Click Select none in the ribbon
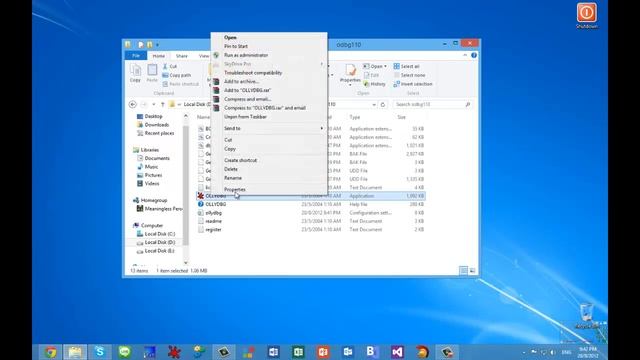 pos(409,75)
